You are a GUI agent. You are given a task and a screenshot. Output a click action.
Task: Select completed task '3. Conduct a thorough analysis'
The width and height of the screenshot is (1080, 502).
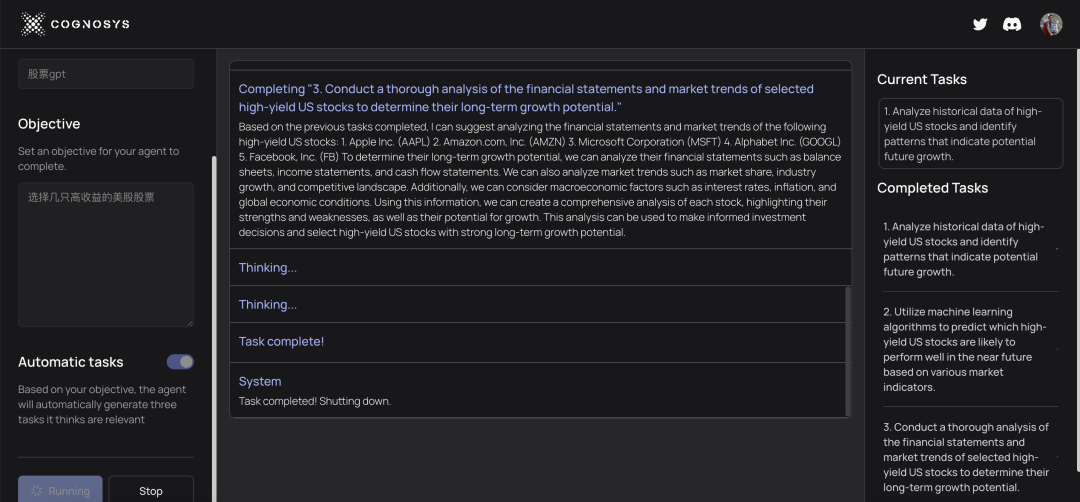coord(968,457)
